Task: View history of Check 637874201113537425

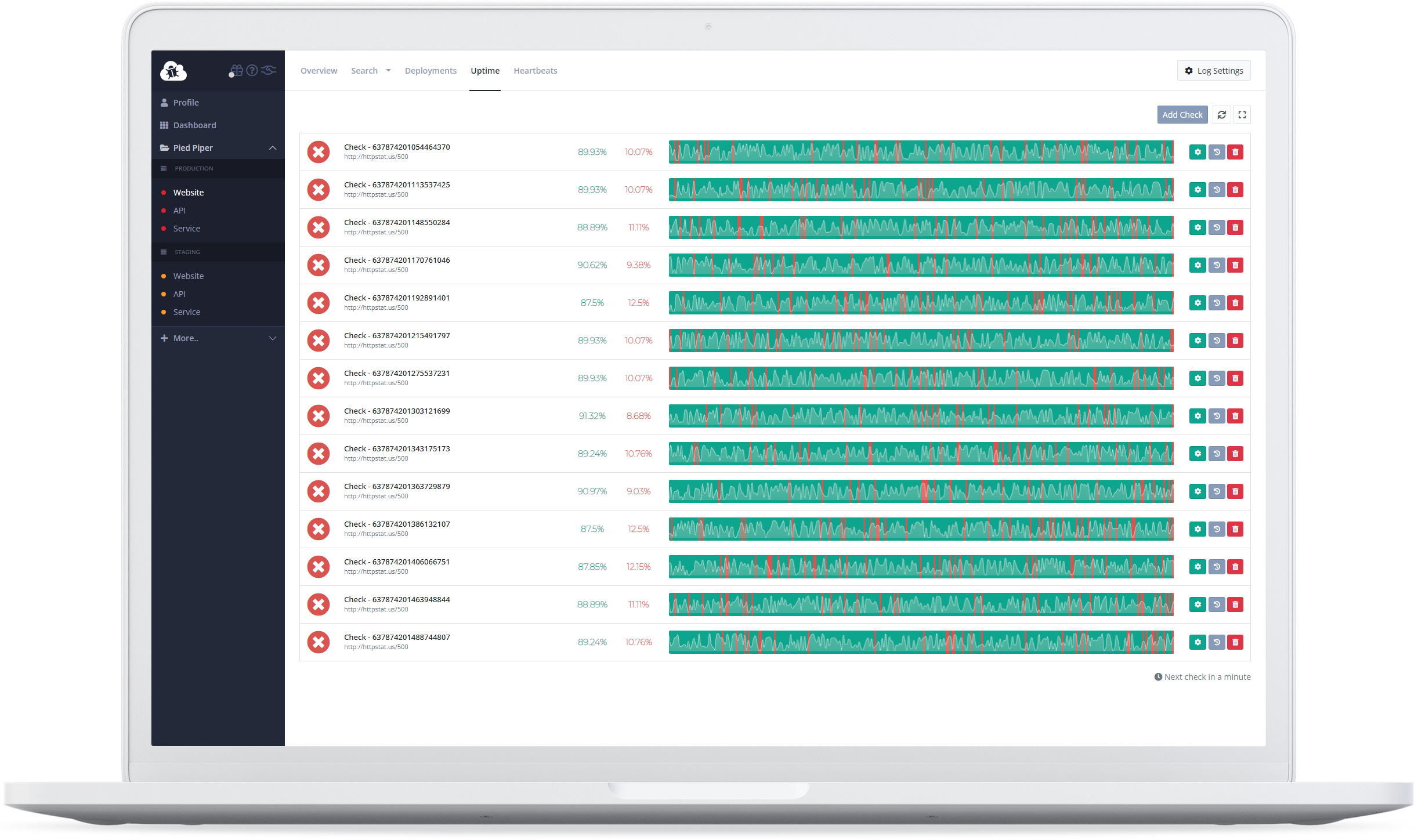Action: point(1217,190)
